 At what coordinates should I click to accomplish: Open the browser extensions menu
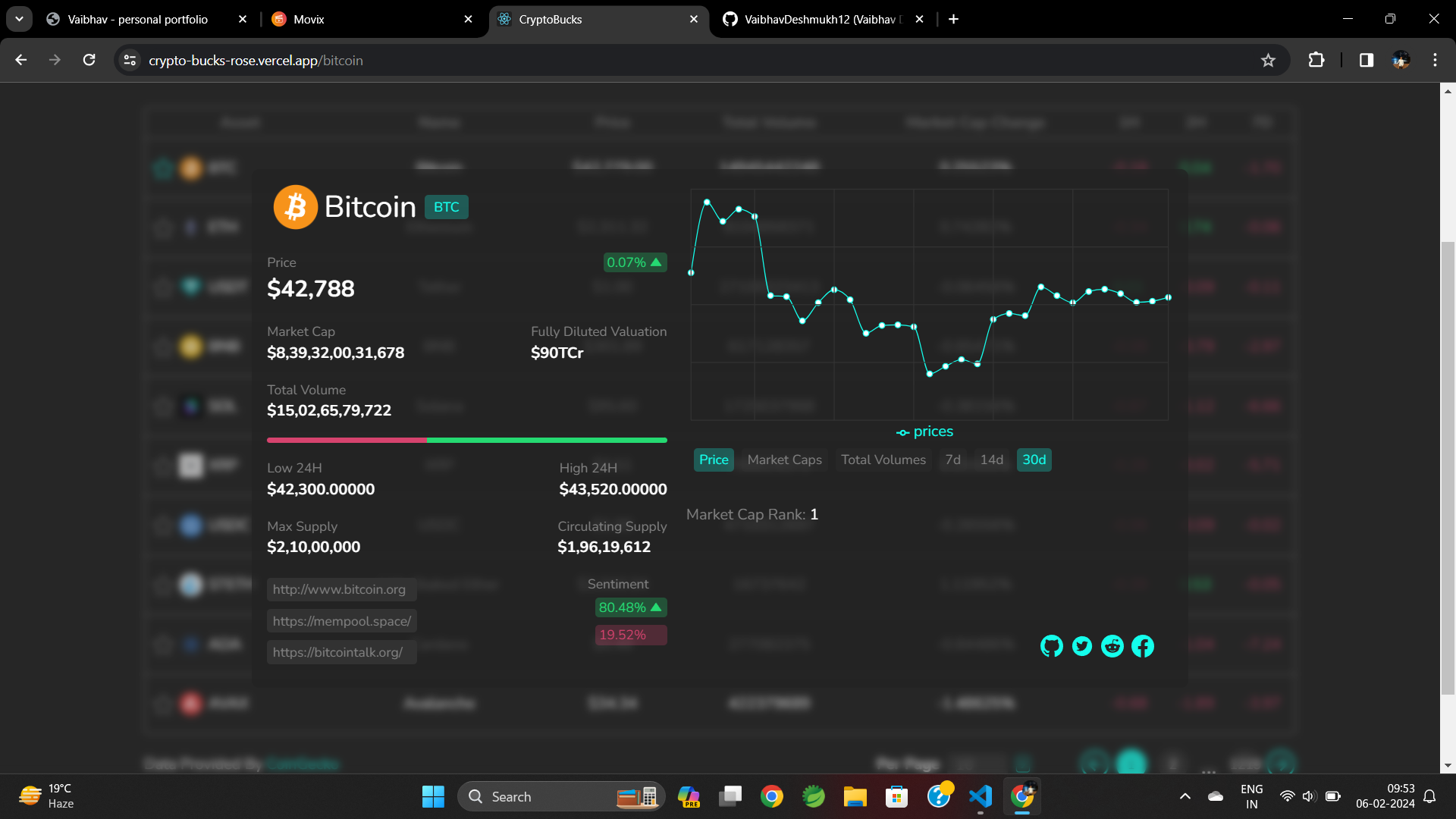click(1316, 60)
